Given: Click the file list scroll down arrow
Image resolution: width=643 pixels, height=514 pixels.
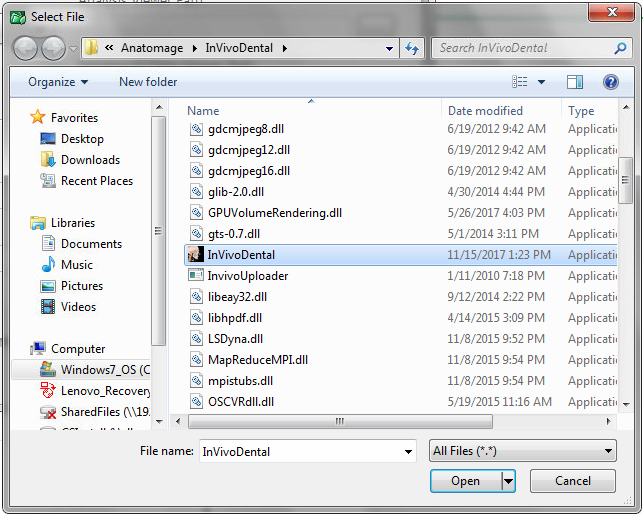Looking at the screenshot, I should coord(626,404).
